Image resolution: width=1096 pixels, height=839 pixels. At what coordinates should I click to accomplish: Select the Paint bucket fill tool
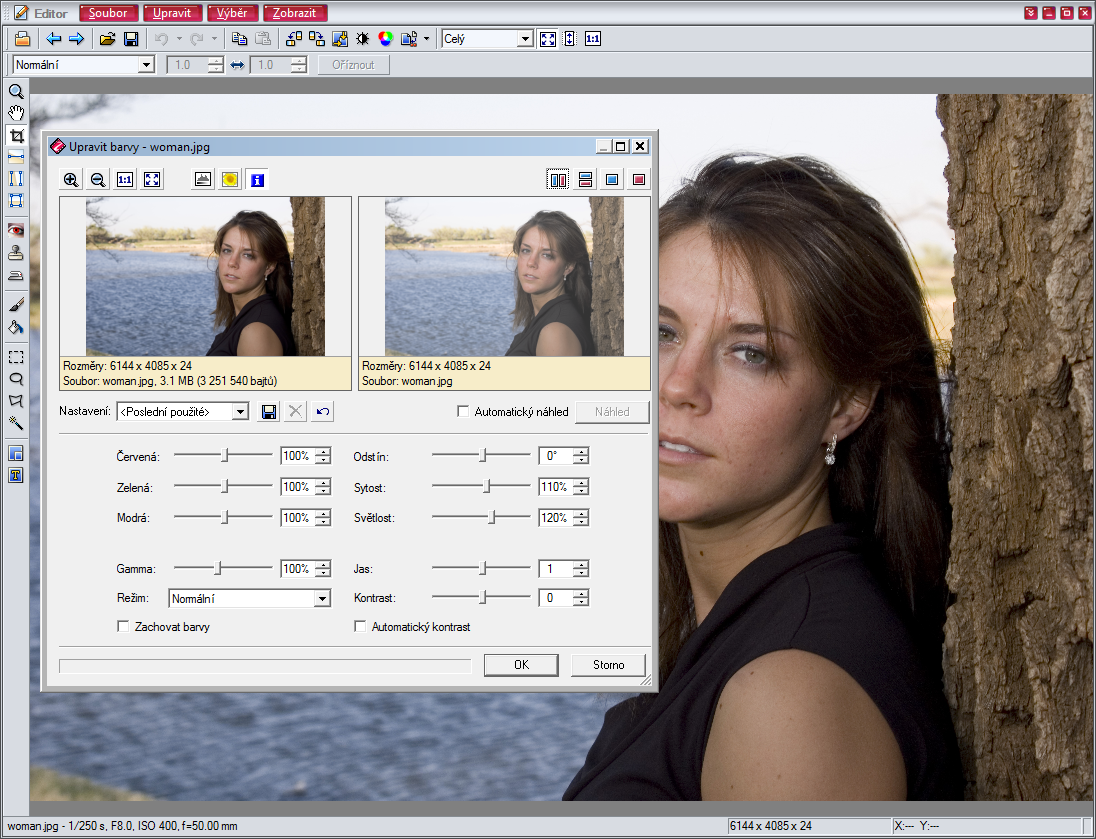click(15, 327)
